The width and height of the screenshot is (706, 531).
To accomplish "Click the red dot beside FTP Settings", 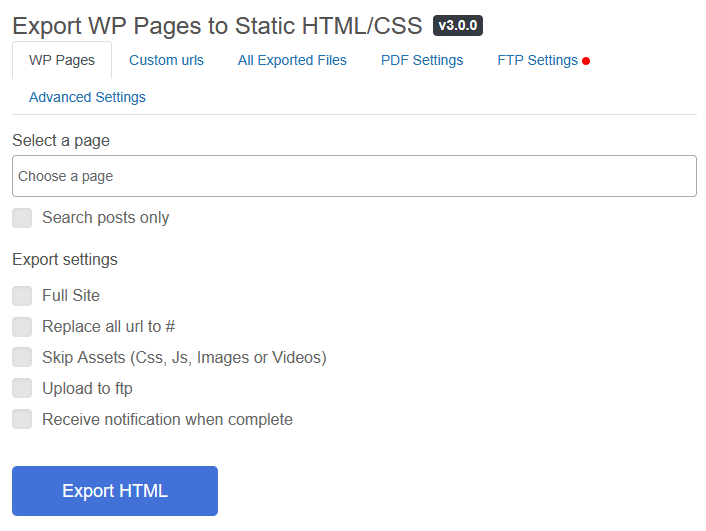I will click(x=586, y=61).
